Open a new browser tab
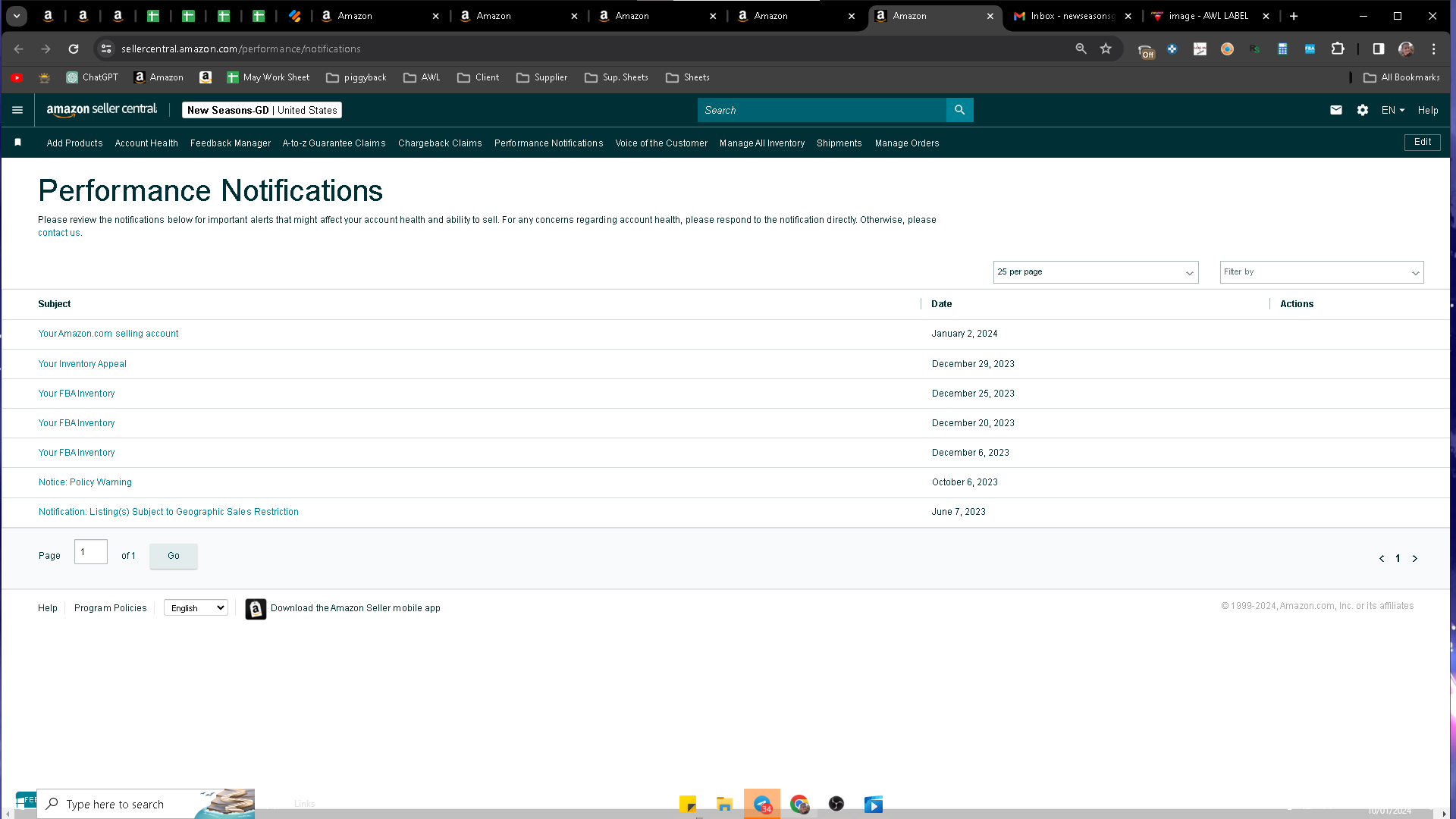 [1294, 16]
